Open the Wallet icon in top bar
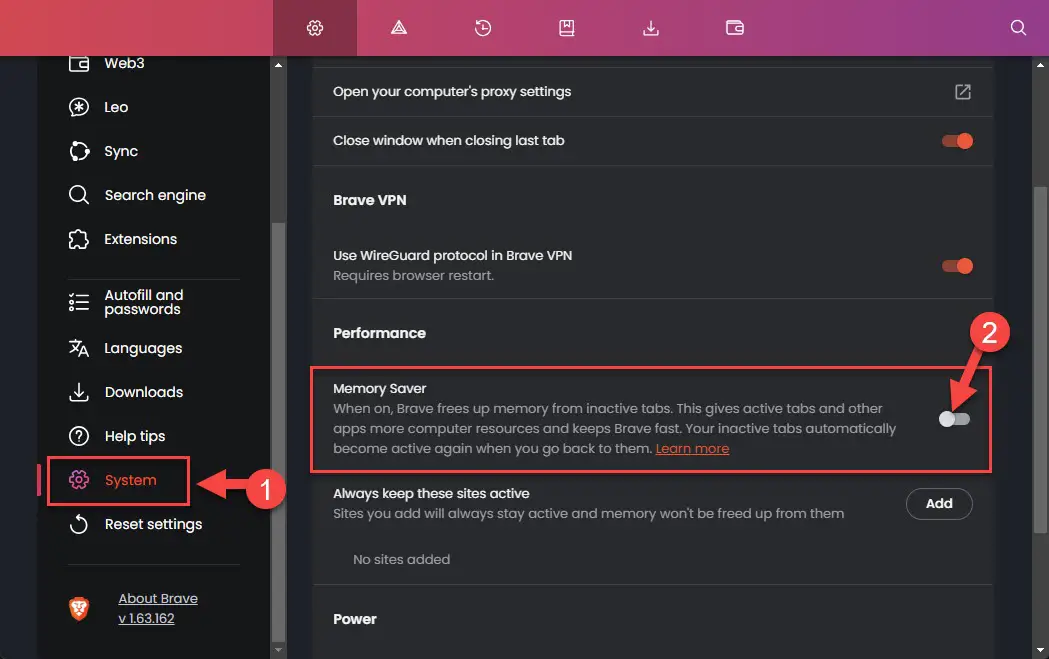The image size is (1049, 659). tap(735, 28)
